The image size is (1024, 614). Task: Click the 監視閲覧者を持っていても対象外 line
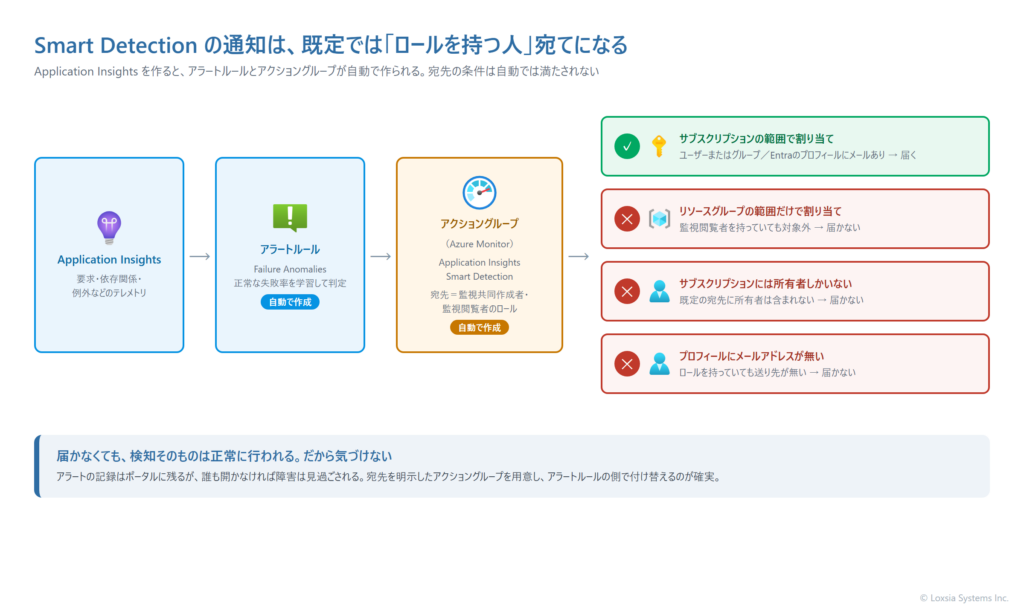tap(769, 227)
